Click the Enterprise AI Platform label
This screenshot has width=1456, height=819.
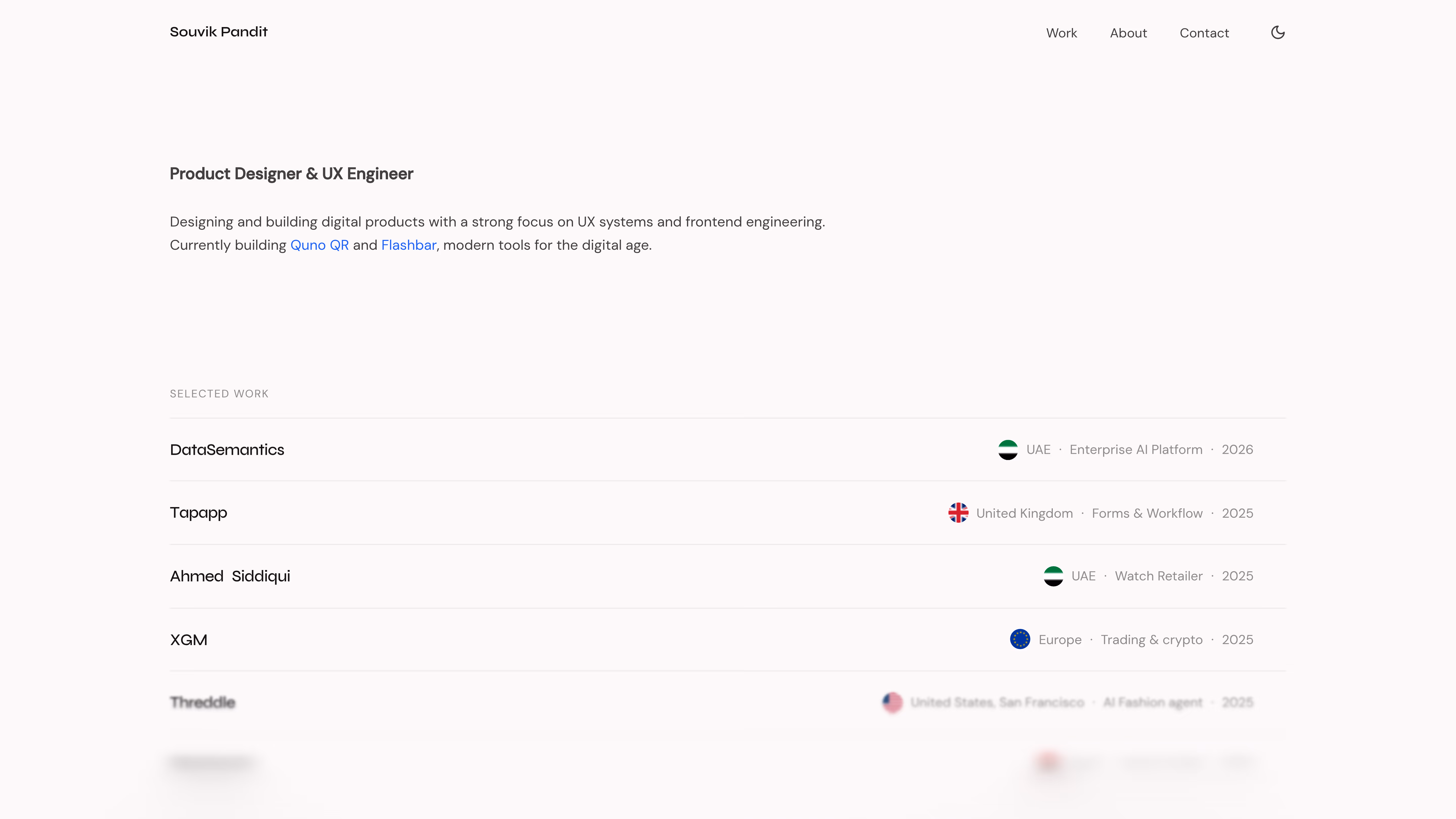coord(1136,450)
